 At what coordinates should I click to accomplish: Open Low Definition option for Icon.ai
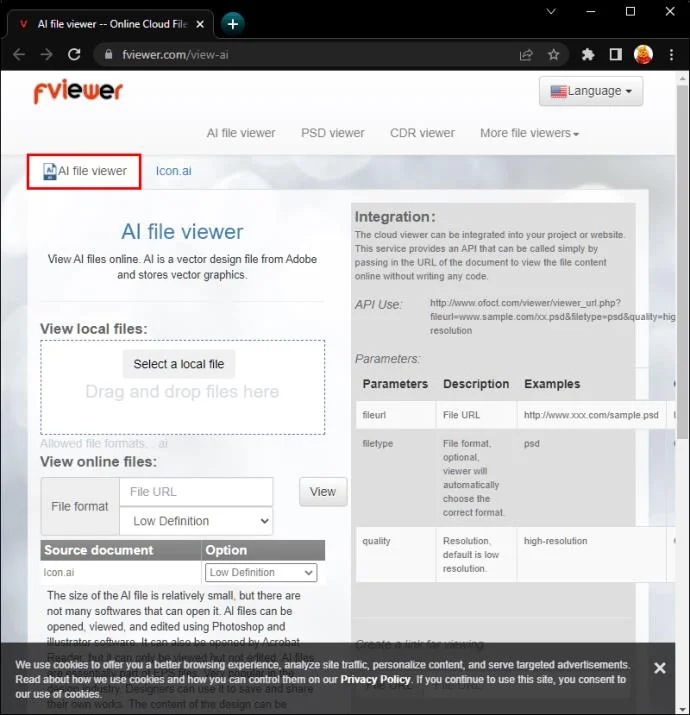click(x=261, y=573)
